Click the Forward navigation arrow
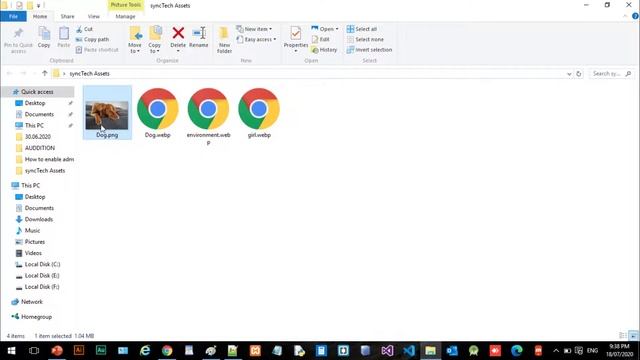 pyautogui.click(x=23, y=73)
